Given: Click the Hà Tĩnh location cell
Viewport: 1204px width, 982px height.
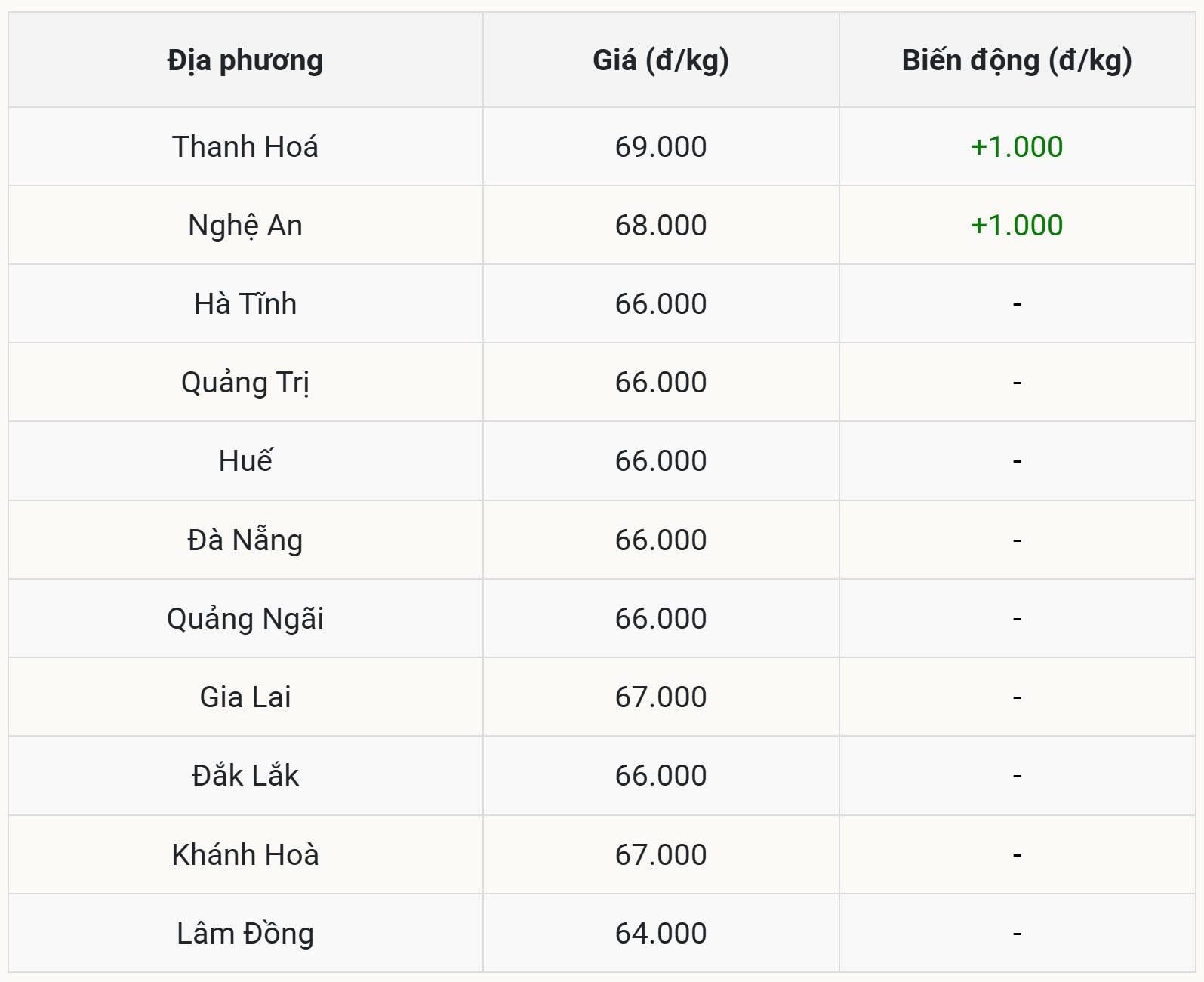Looking at the screenshot, I should coord(245,303).
